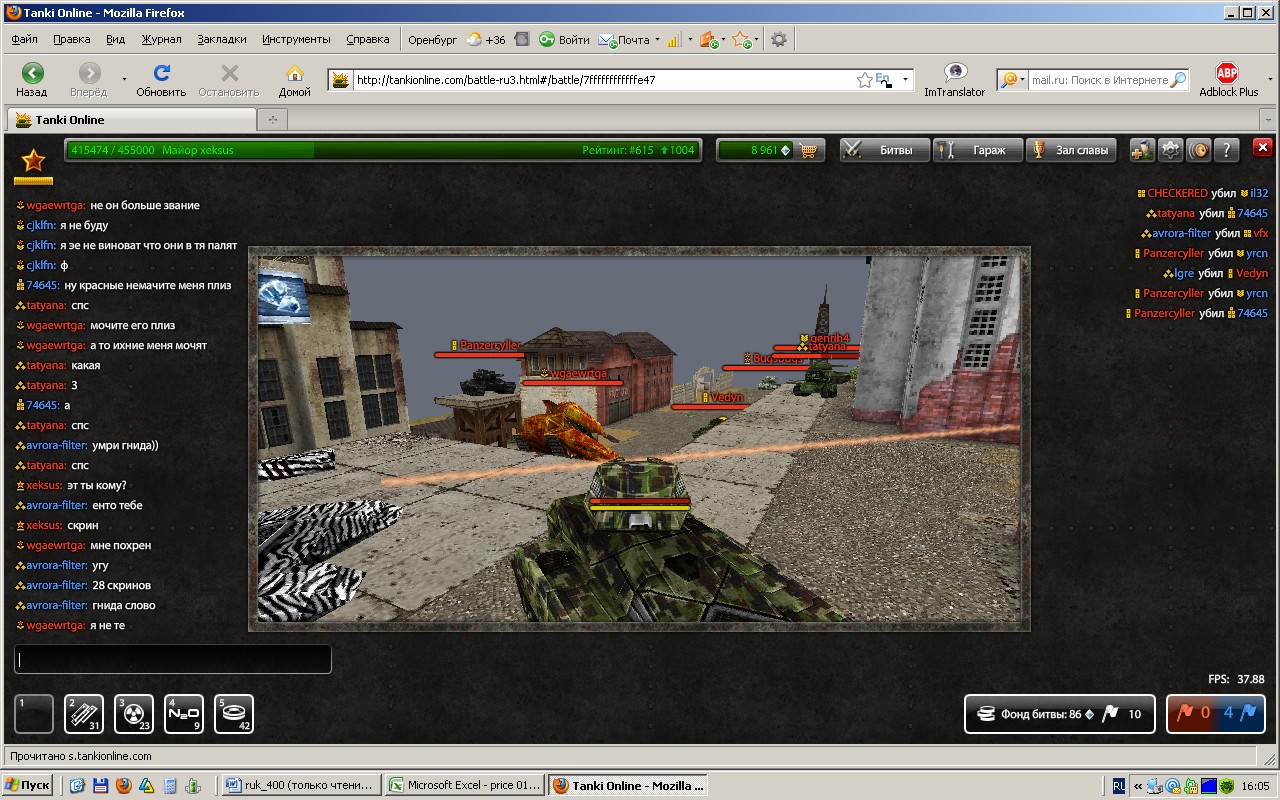Open the game settings gear
This screenshot has width=1280, height=800.
1170,150
